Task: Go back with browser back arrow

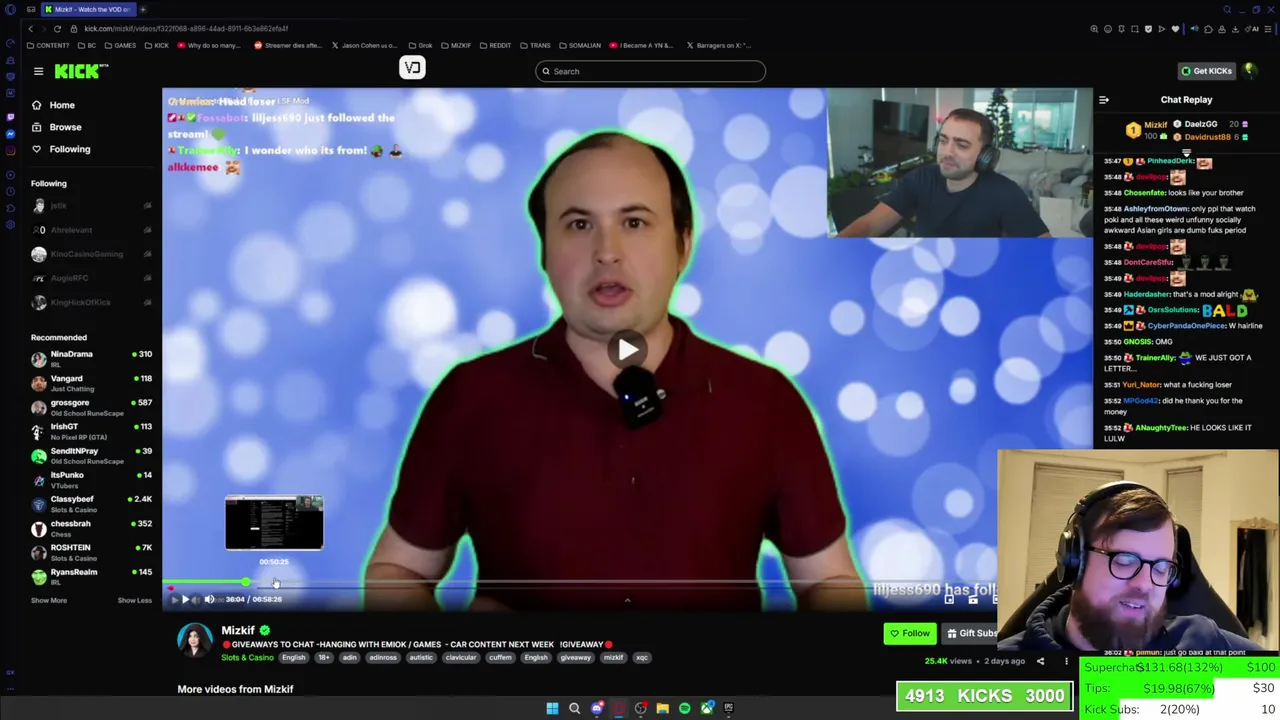Action: coord(30,28)
